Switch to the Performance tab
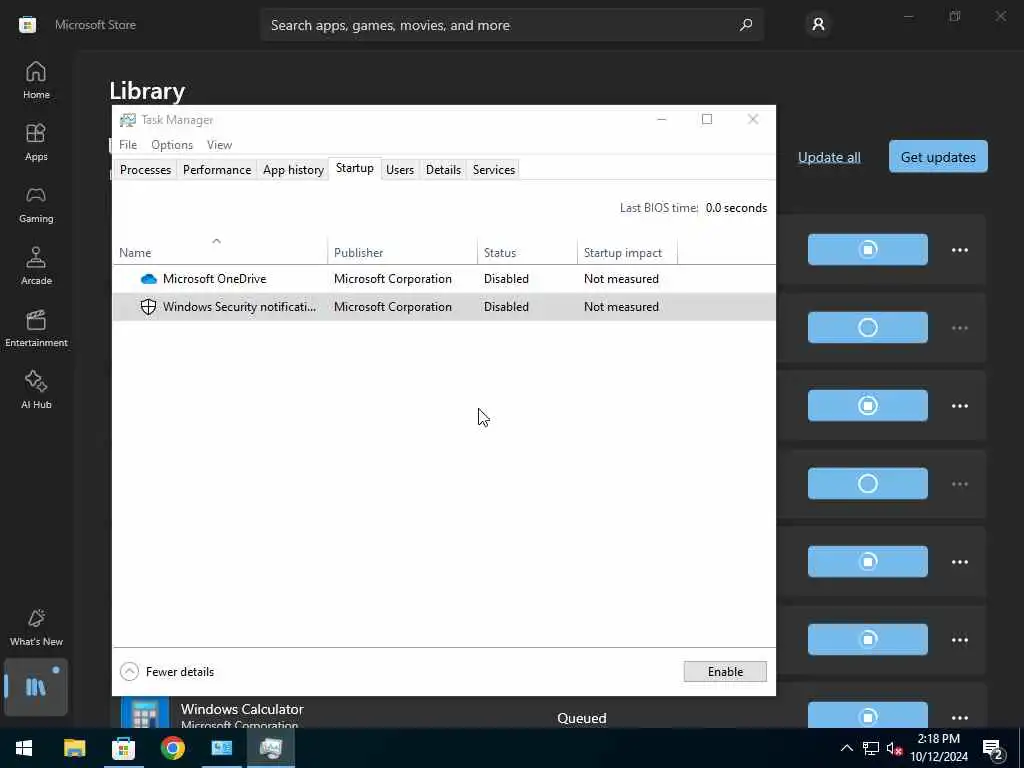 [x=217, y=170]
